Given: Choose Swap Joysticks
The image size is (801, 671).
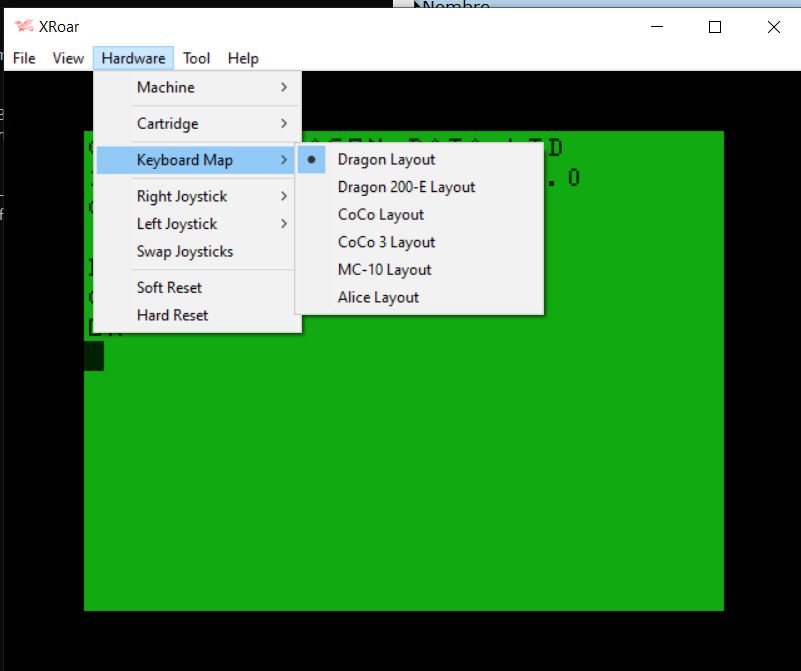Looking at the screenshot, I should pos(185,251).
